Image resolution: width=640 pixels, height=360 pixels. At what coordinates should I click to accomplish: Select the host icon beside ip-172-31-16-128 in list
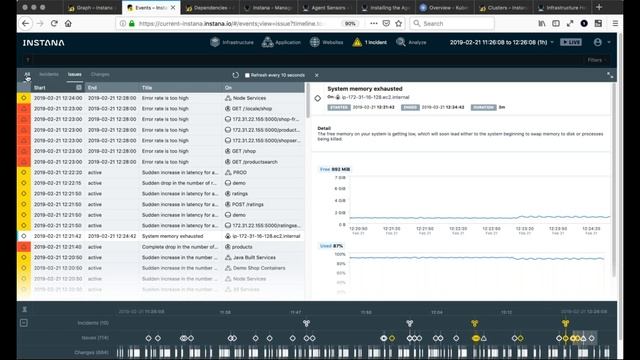click(x=228, y=236)
